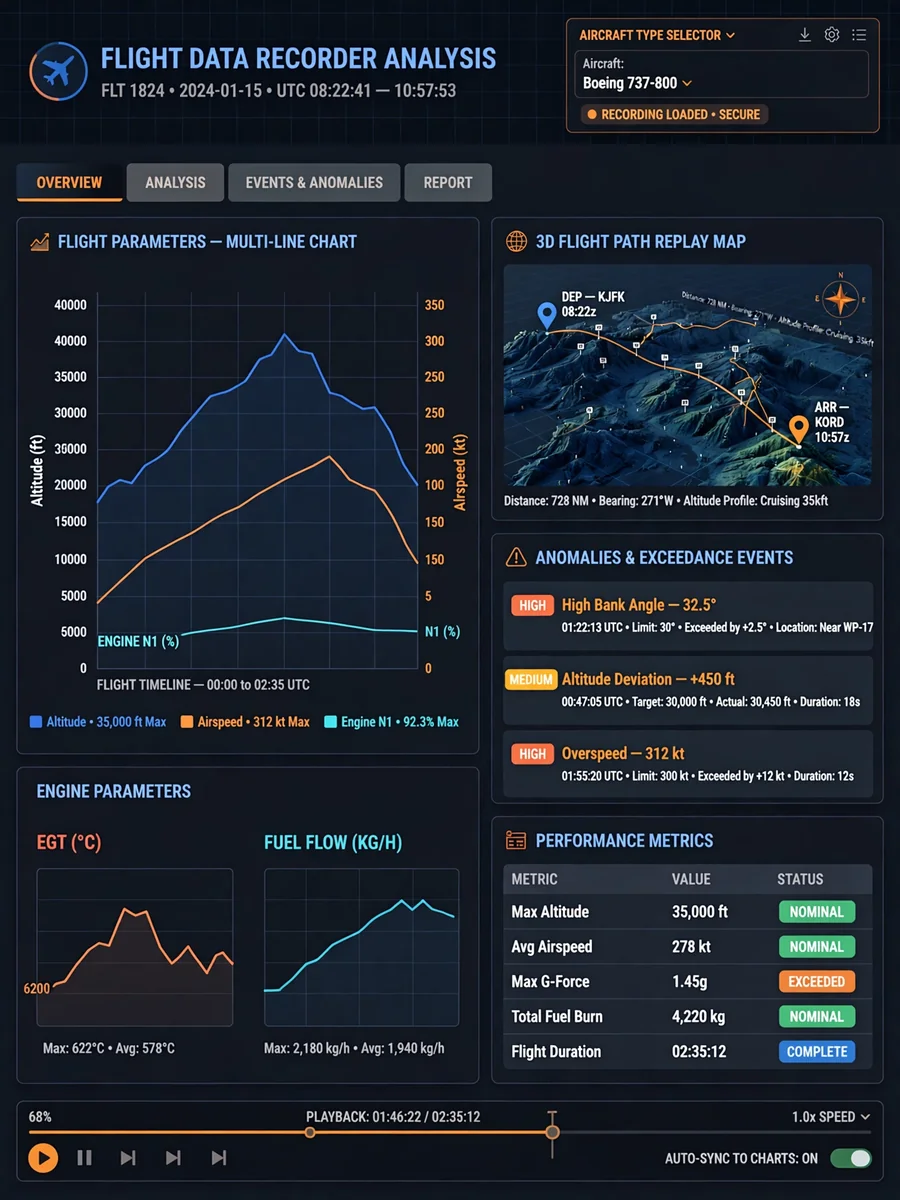Open the Events & Anomalies tab

[314, 182]
